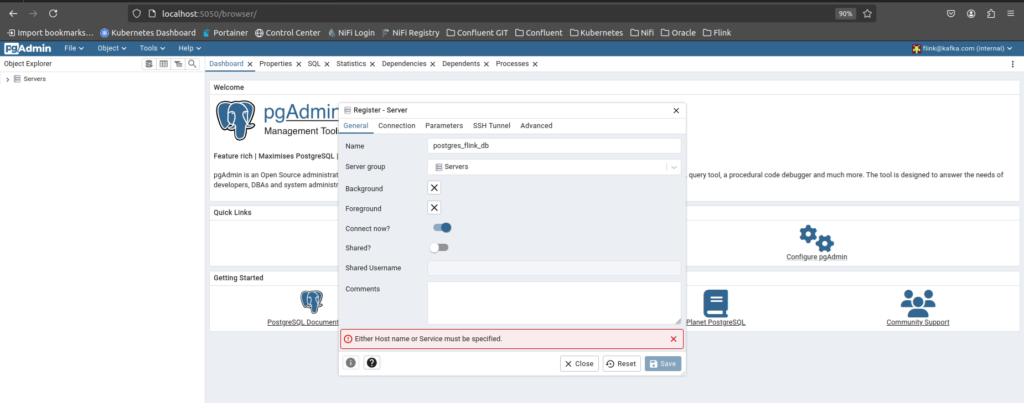Viewport: 1024px width, 403px height.
Task: Click the Background color picker box
Action: 434,188
